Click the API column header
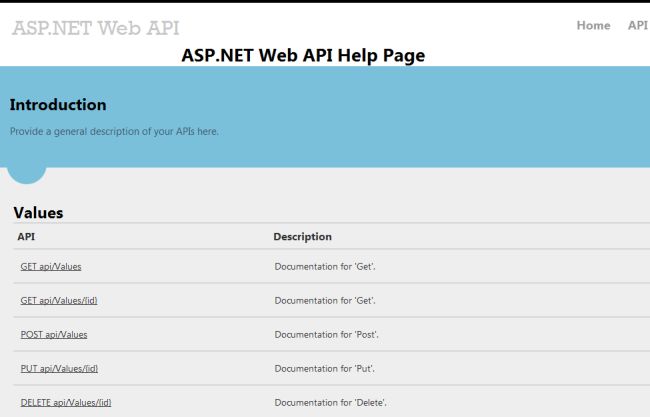The width and height of the screenshot is (650, 417). tap(26, 237)
